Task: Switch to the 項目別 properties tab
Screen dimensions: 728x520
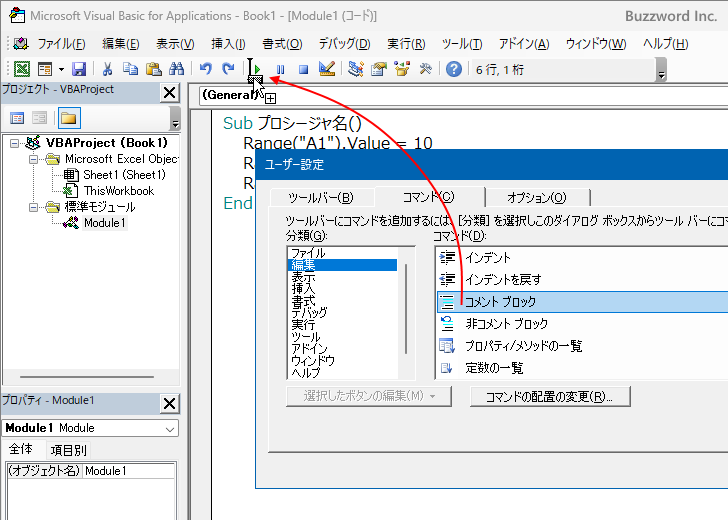Action: 69,450
